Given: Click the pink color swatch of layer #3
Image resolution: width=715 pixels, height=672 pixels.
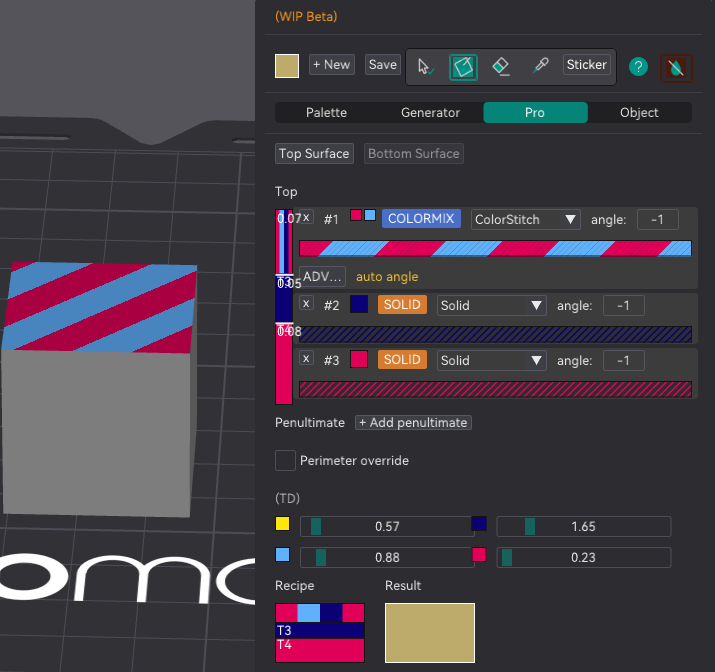Looking at the screenshot, I should [x=359, y=359].
